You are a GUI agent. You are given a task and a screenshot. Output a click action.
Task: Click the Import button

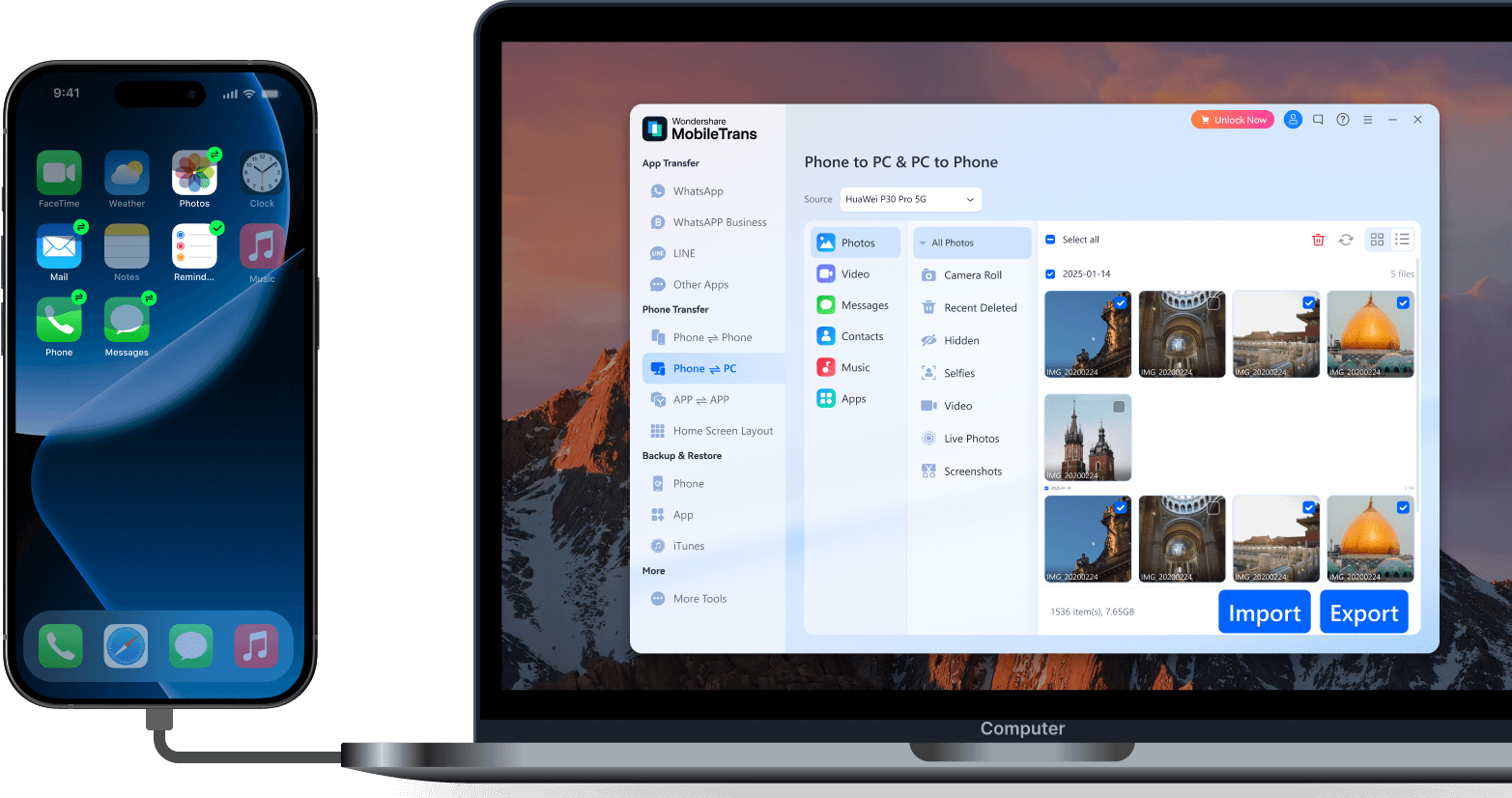1264,613
